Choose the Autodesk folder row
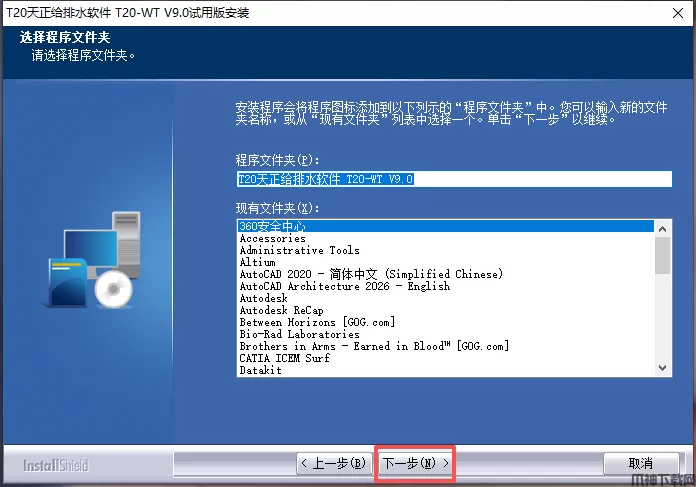 [x=445, y=298]
